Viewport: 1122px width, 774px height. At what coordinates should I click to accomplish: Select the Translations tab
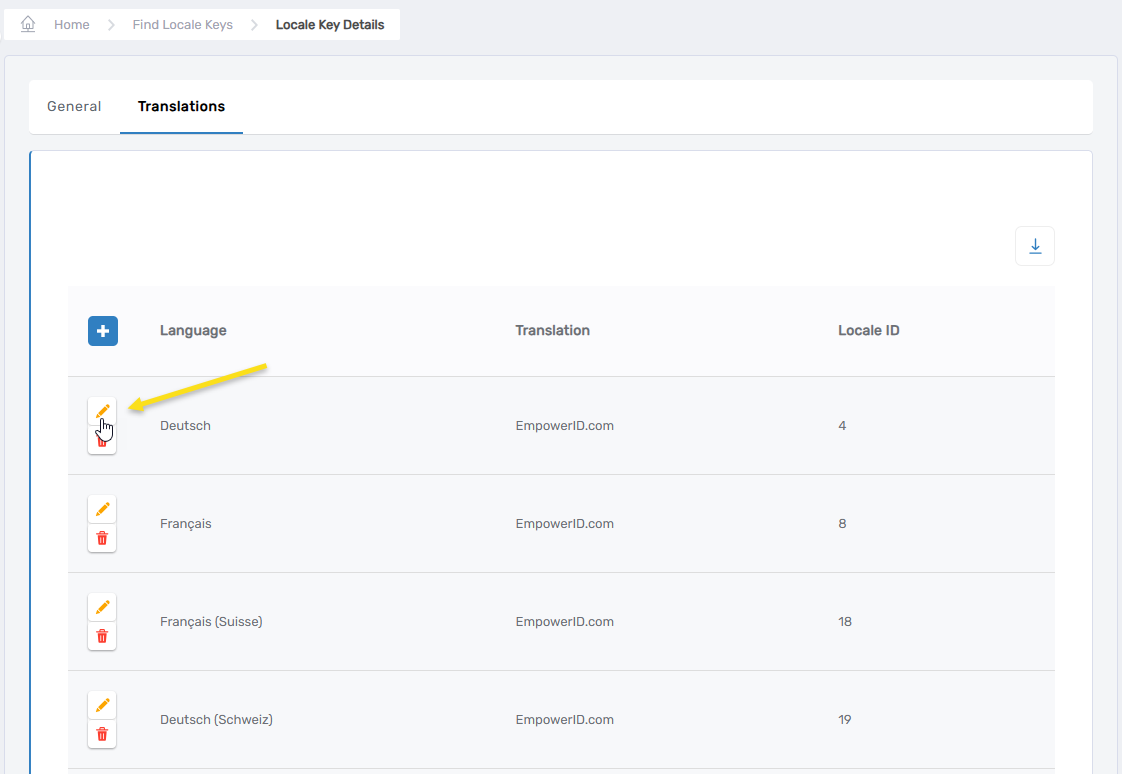pos(181,106)
